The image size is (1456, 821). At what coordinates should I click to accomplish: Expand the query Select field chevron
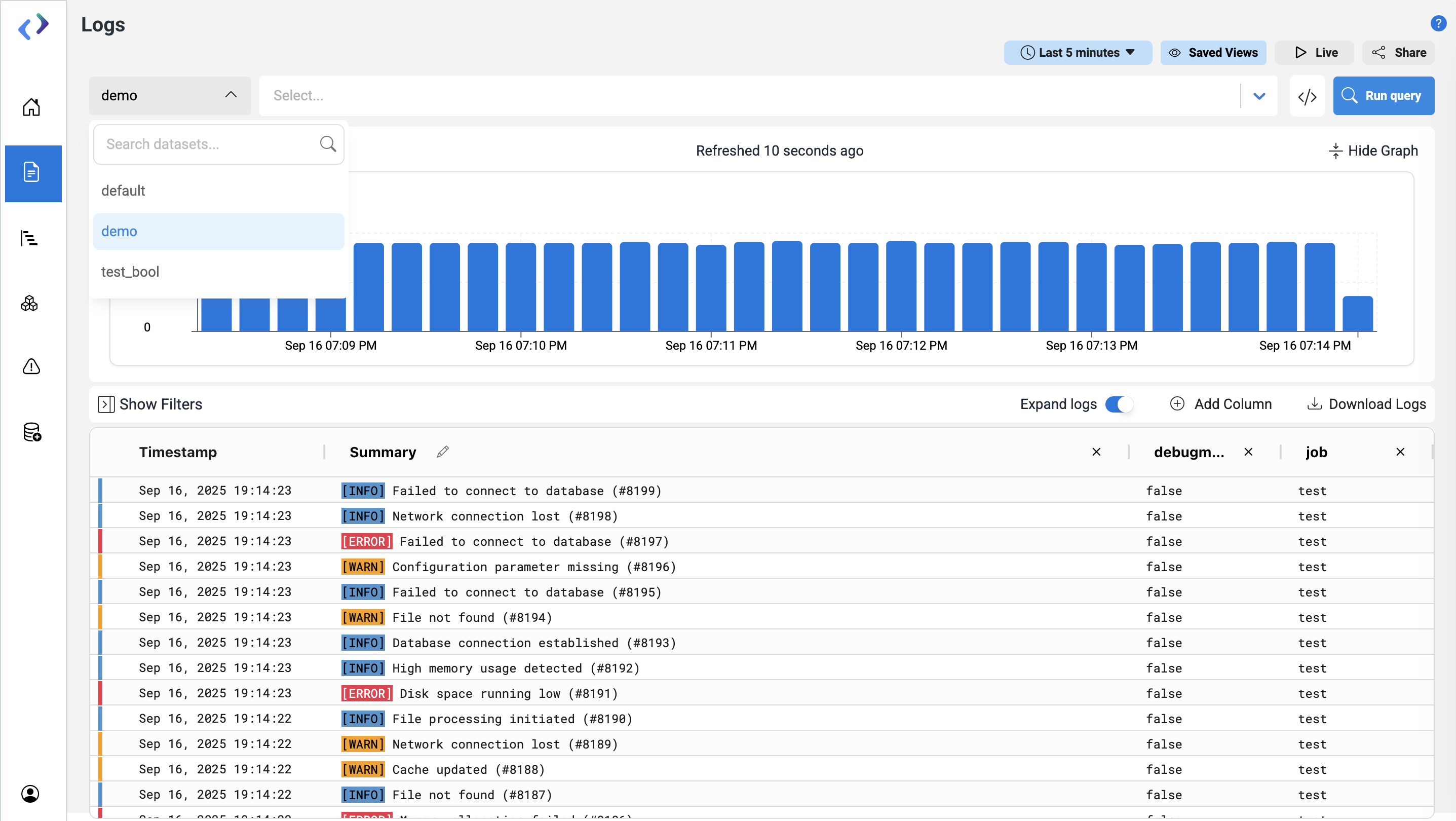[x=1259, y=96]
